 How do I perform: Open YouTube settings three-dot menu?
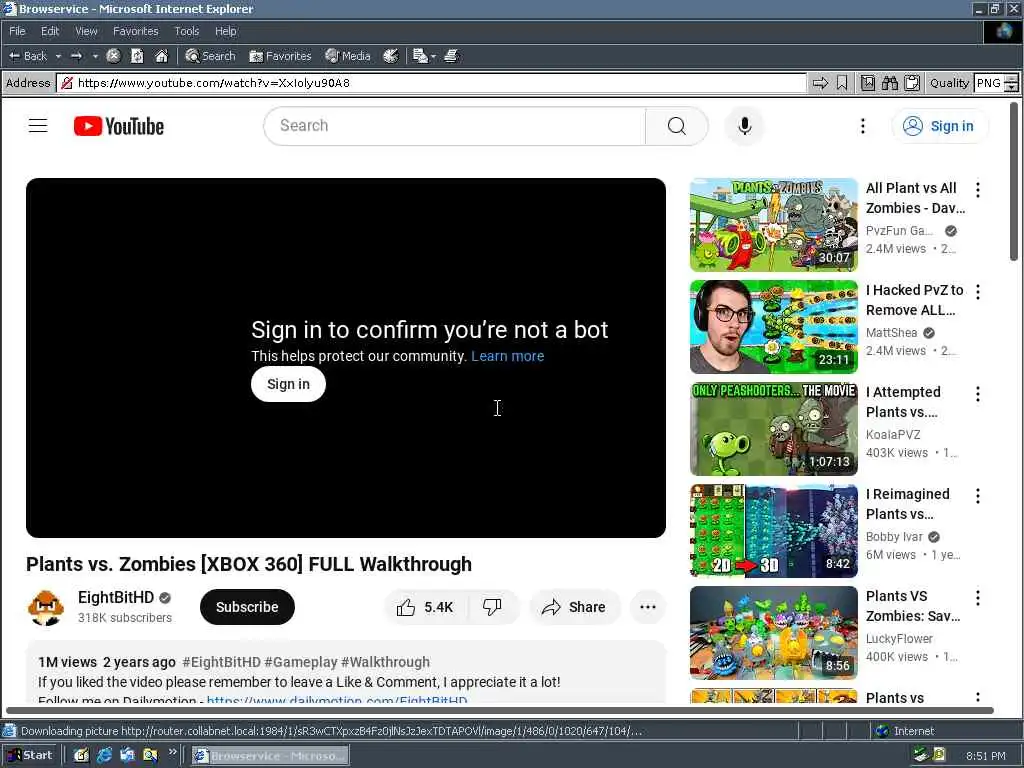(863, 126)
